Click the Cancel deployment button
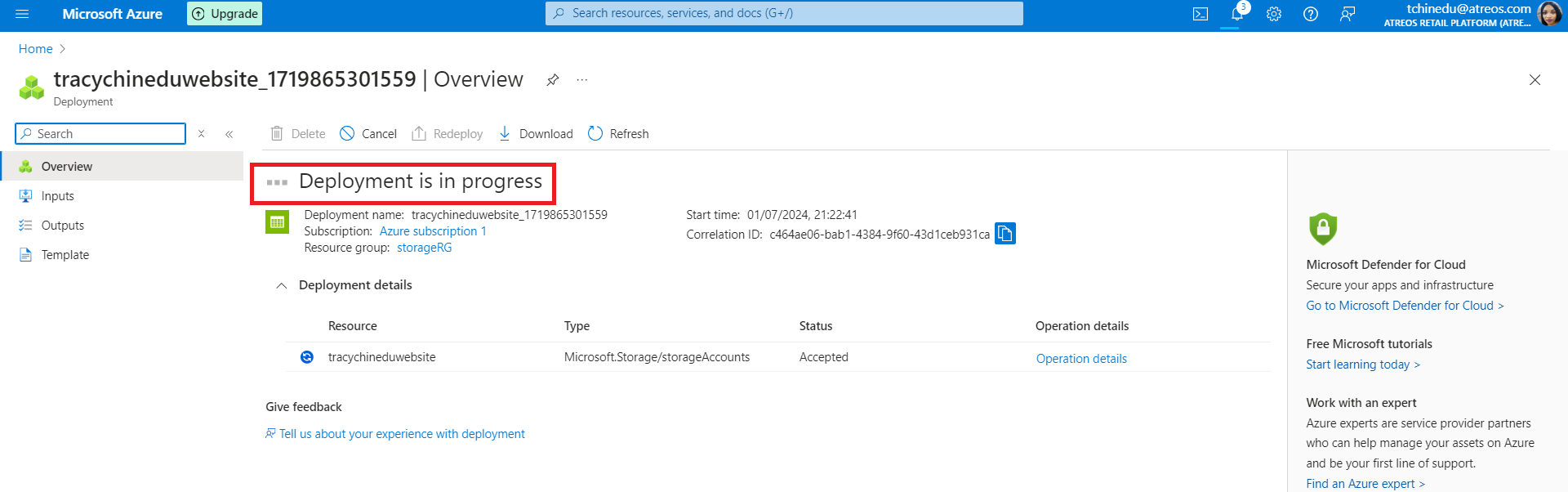This screenshot has height=492, width=1568. click(368, 134)
